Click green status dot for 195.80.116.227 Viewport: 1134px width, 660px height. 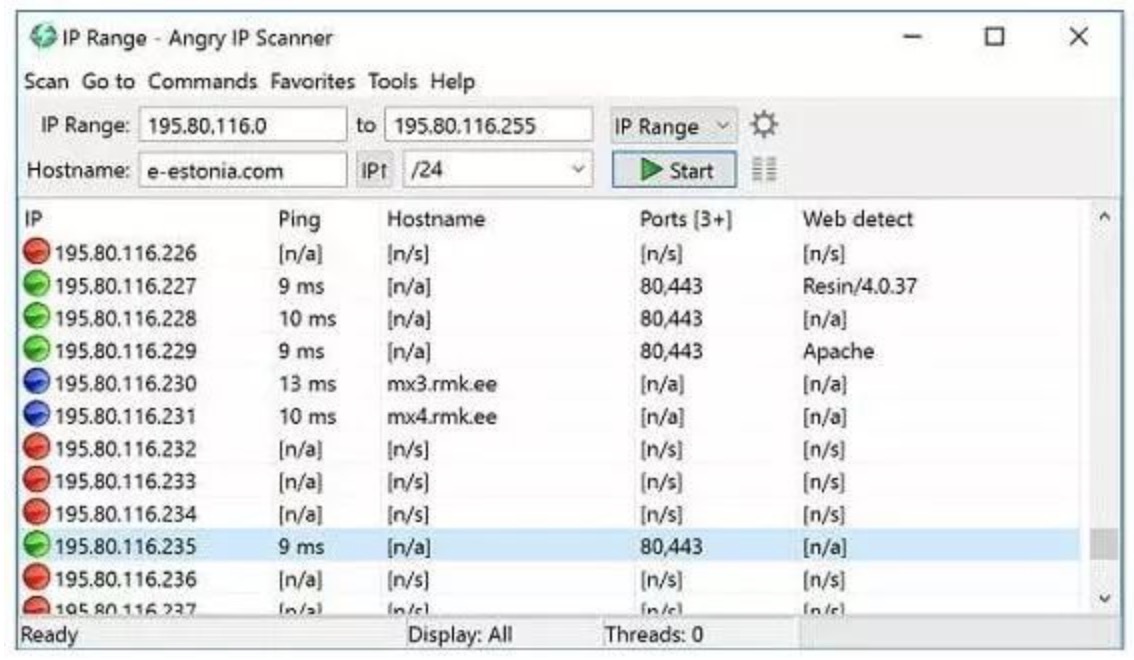pyautogui.click(x=36, y=284)
